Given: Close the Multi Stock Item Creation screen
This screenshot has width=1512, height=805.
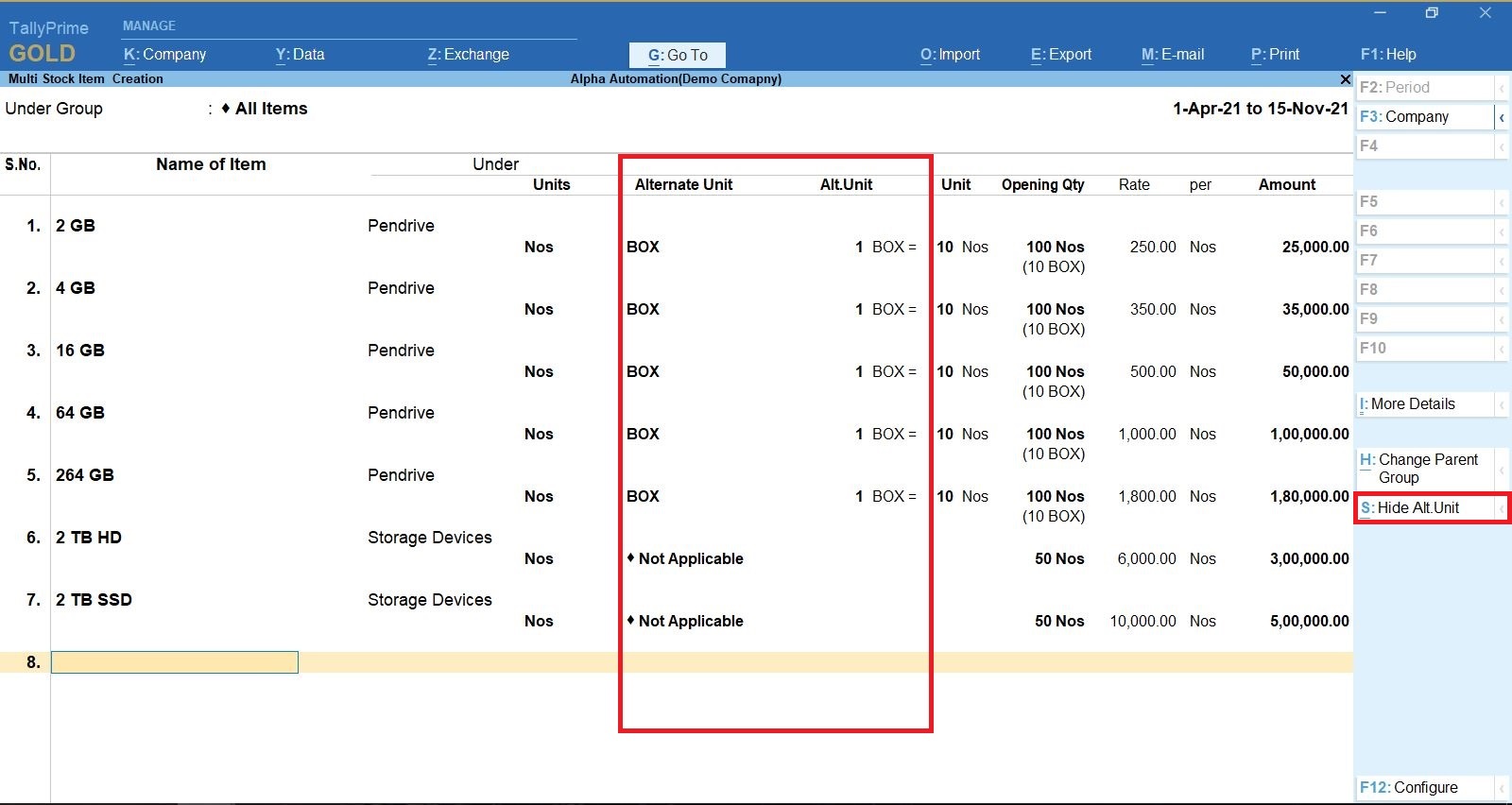Looking at the screenshot, I should (x=1345, y=79).
